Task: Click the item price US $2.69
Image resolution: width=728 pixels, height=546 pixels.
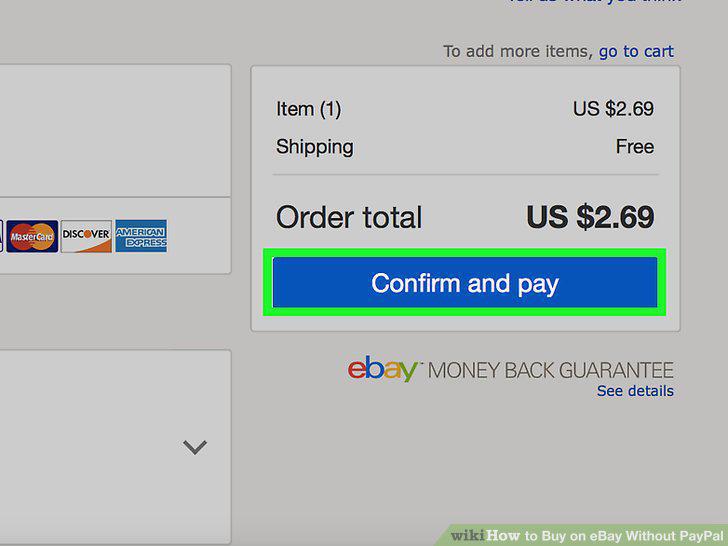Action: (x=613, y=109)
